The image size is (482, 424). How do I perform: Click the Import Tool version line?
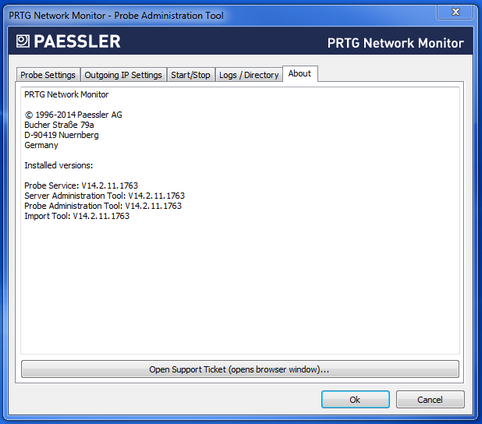[77, 216]
